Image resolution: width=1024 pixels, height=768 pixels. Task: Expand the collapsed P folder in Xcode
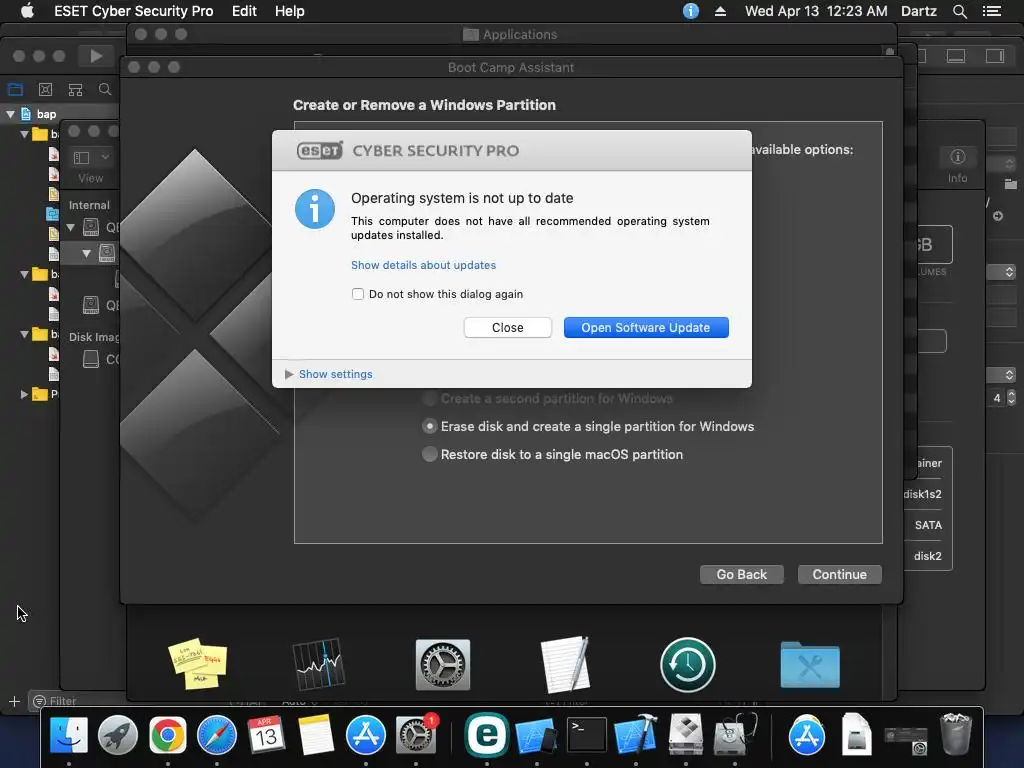point(24,394)
